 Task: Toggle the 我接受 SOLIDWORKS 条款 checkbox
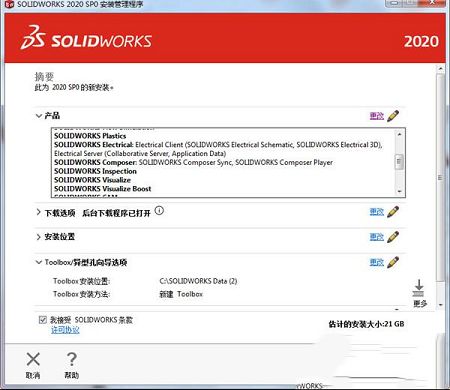point(43,320)
